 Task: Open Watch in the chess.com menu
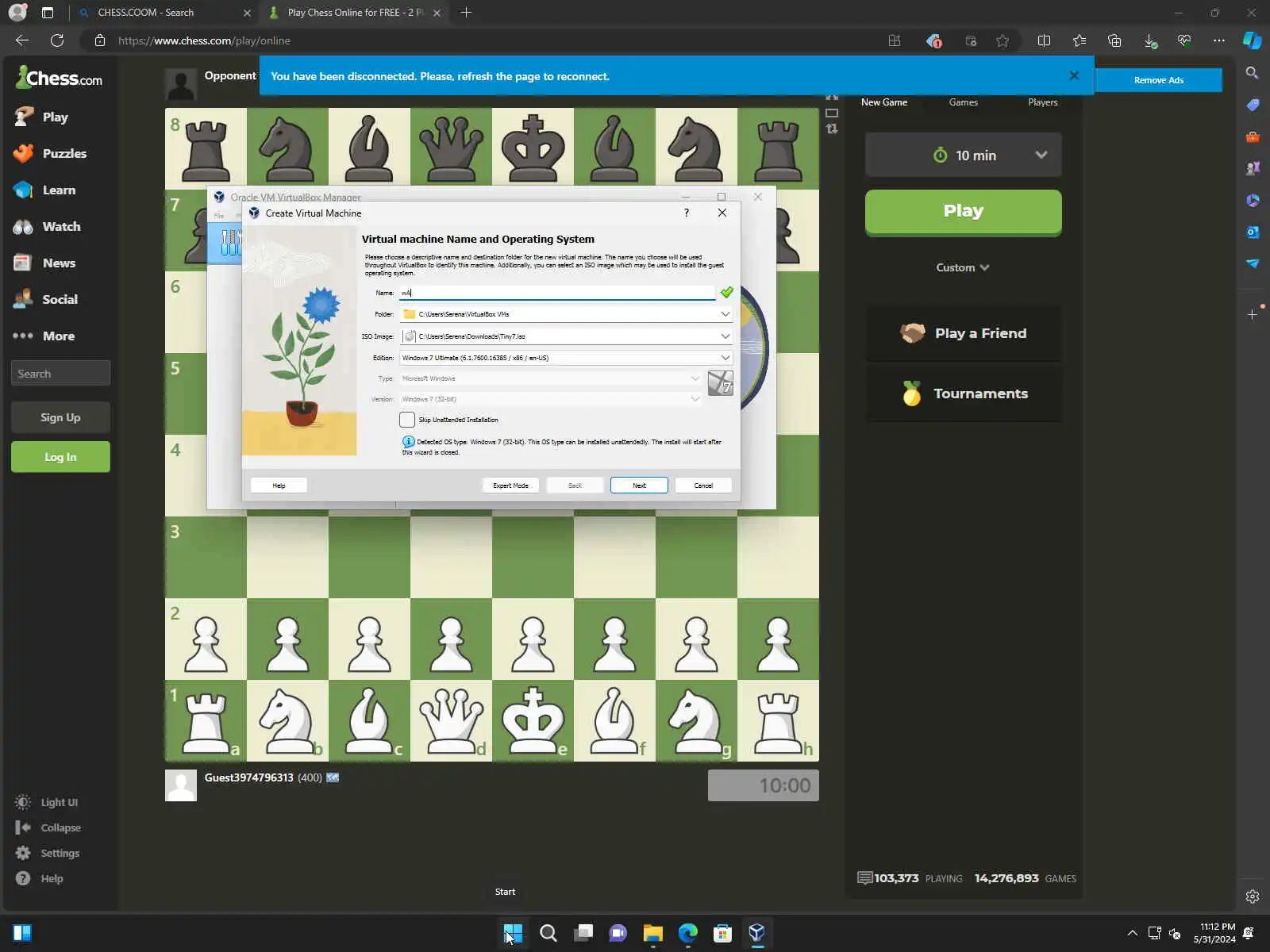(48, 226)
